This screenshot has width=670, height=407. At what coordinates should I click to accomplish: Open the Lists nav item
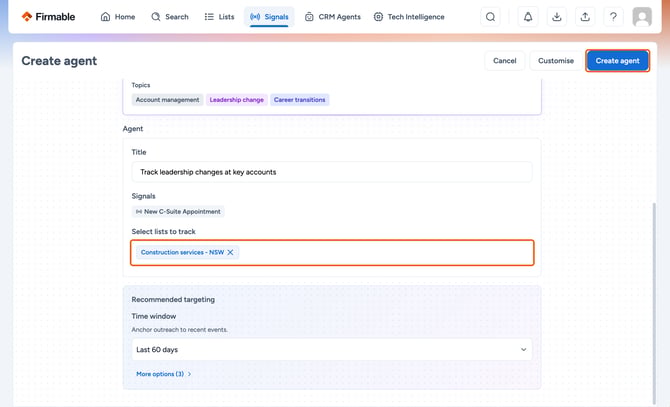pos(220,17)
